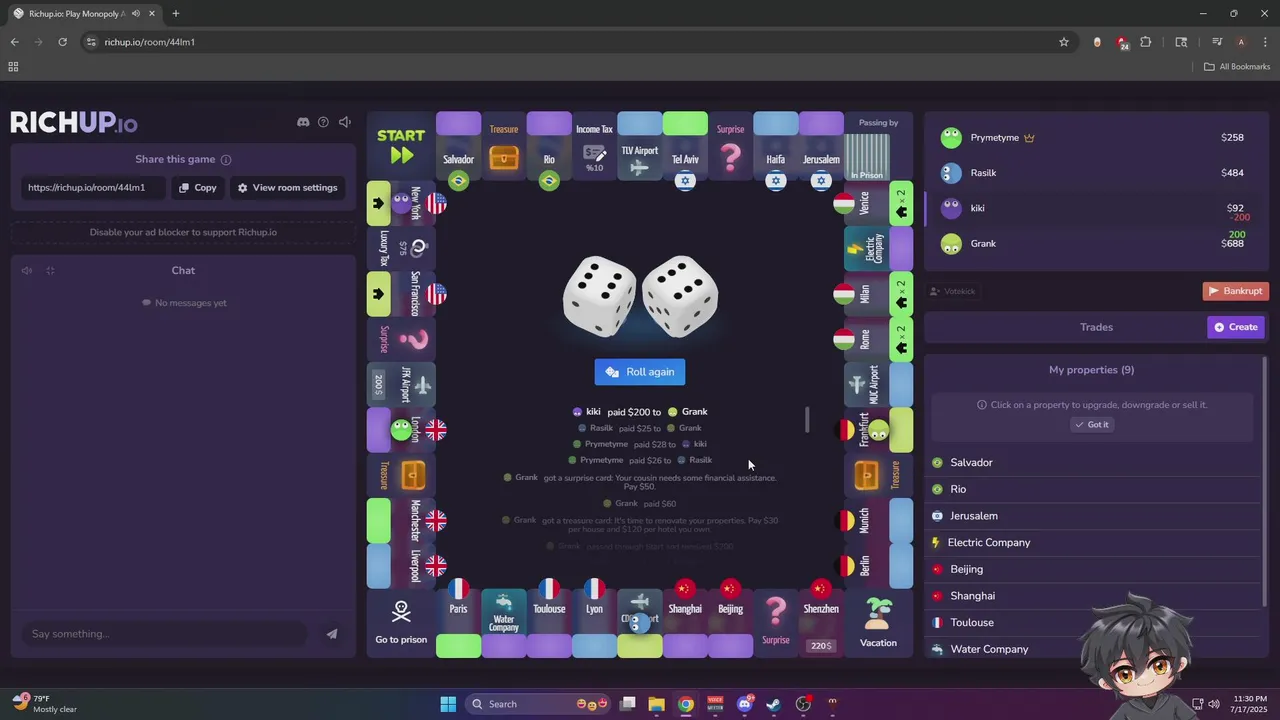Focus the Say something chat input

pyautogui.click(x=165, y=634)
